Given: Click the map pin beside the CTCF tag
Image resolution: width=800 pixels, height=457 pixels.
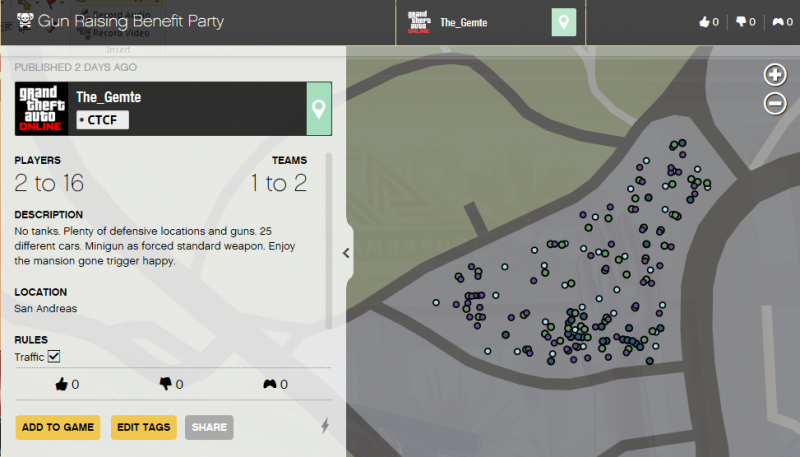Looking at the screenshot, I should [x=319, y=108].
